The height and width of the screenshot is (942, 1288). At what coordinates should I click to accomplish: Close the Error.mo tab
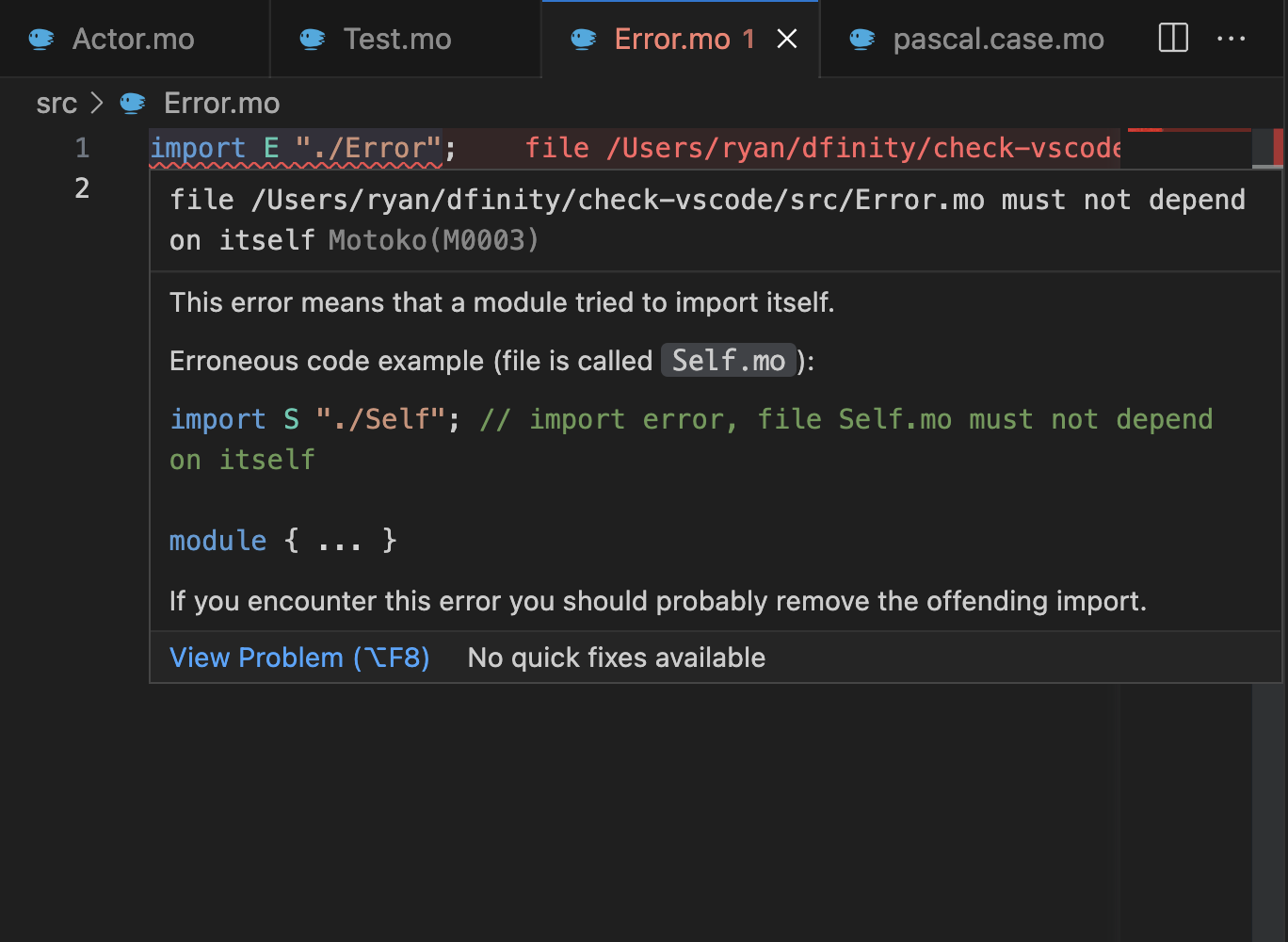787,39
